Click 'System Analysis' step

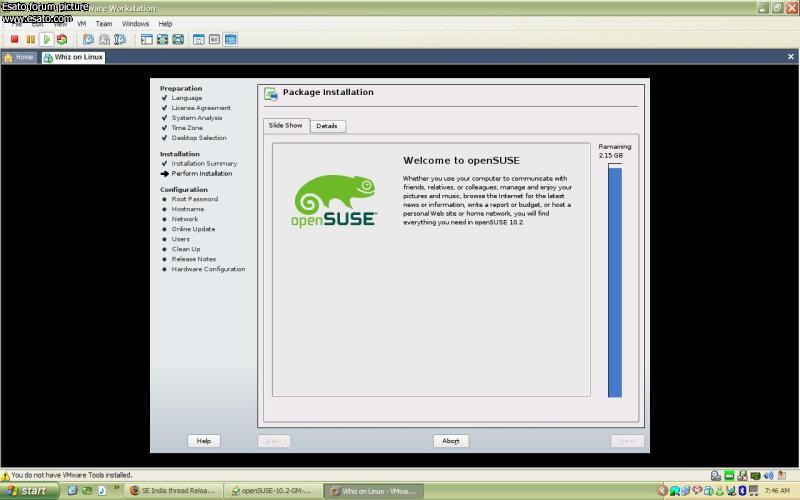(197, 117)
